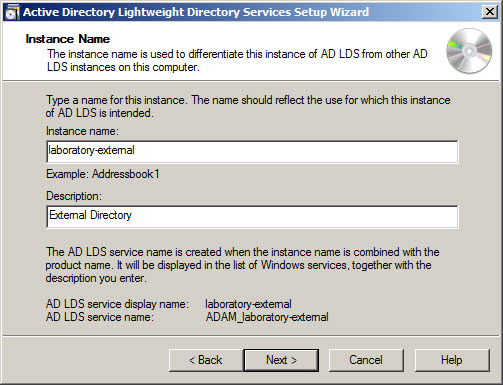
Task: Open Help for the wizard
Action: (x=452, y=360)
